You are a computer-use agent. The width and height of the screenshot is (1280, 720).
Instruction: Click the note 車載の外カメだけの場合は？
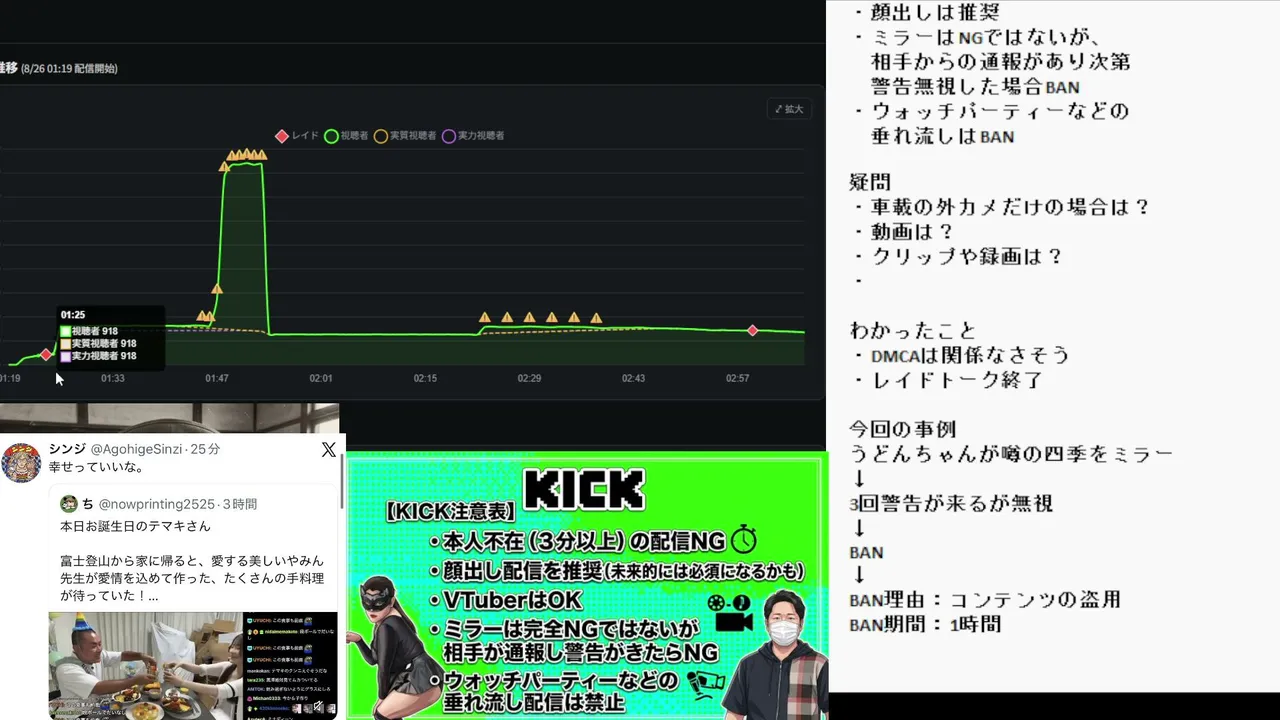coord(1002,207)
